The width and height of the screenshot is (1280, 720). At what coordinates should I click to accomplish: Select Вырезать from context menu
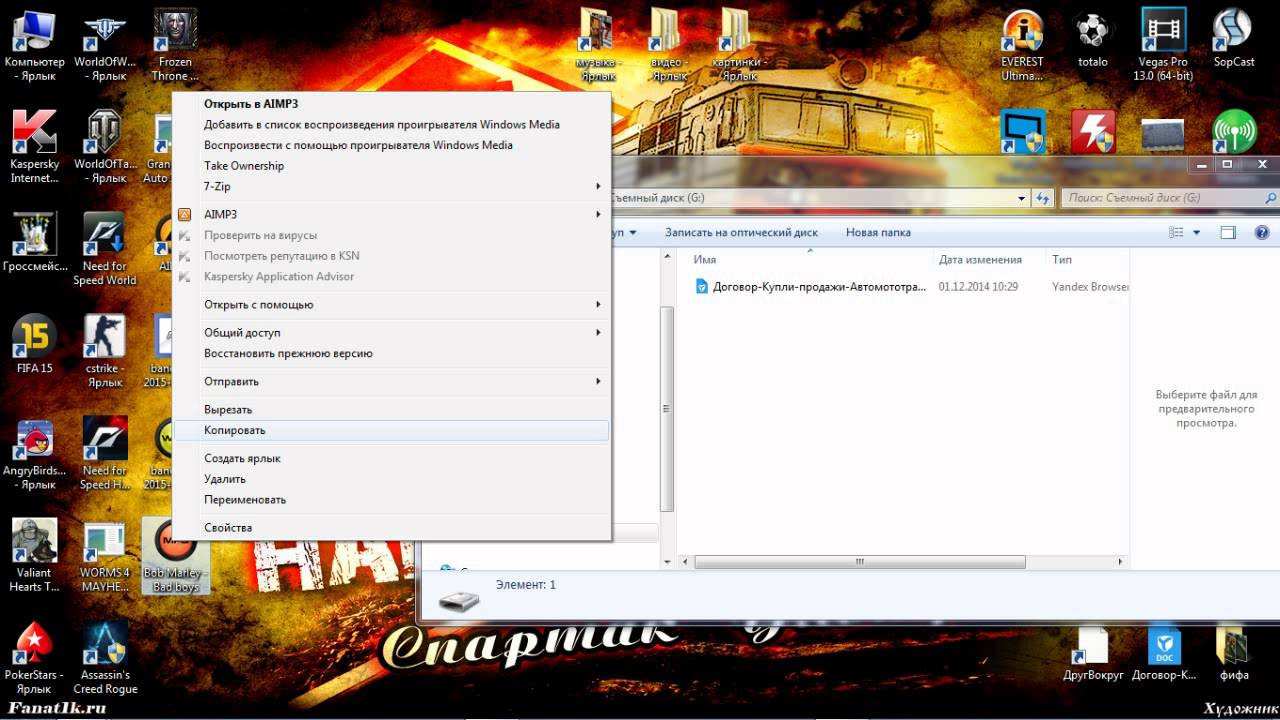pos(391,409)
